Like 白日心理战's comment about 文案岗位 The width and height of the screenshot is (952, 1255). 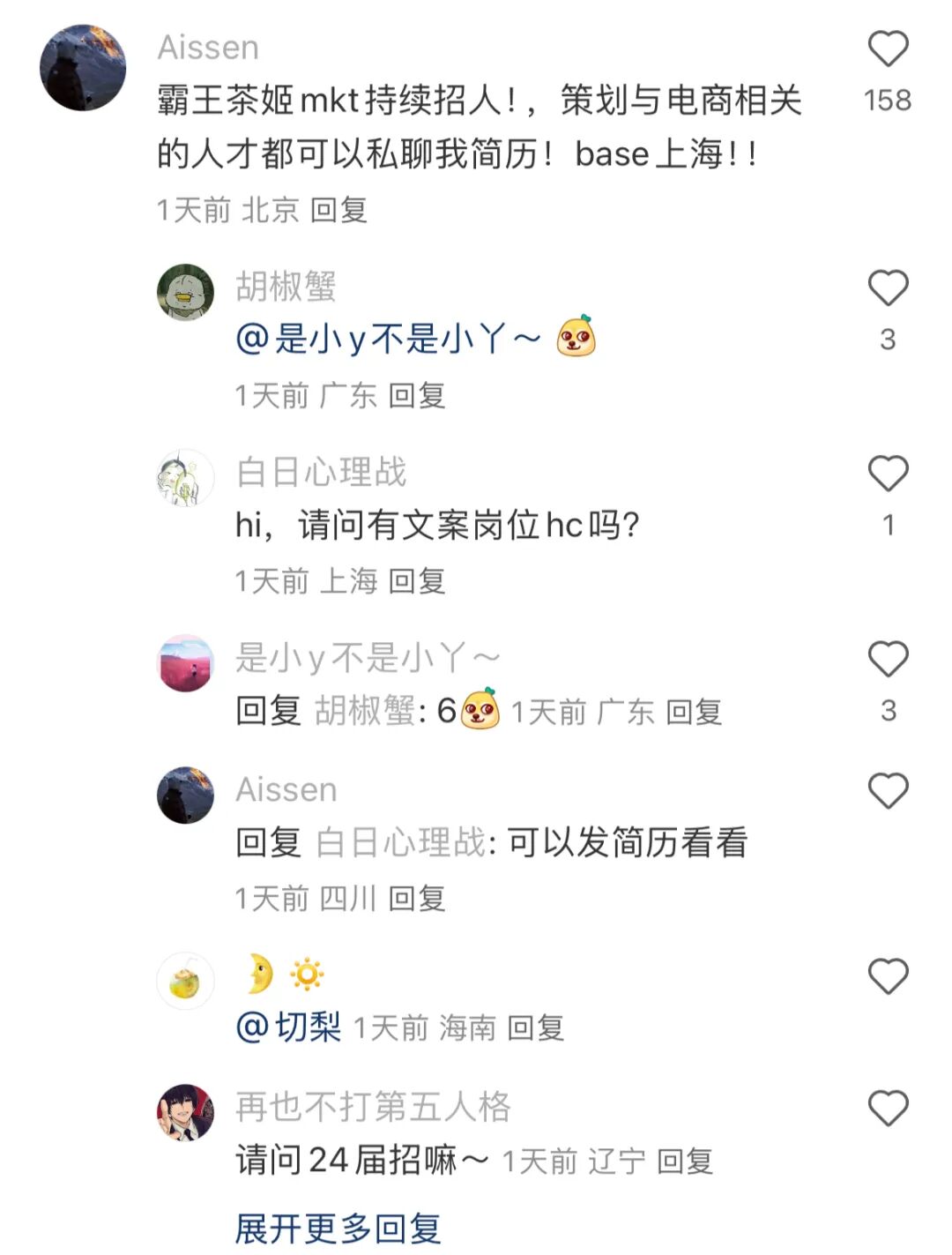click(x=888, y=474)
